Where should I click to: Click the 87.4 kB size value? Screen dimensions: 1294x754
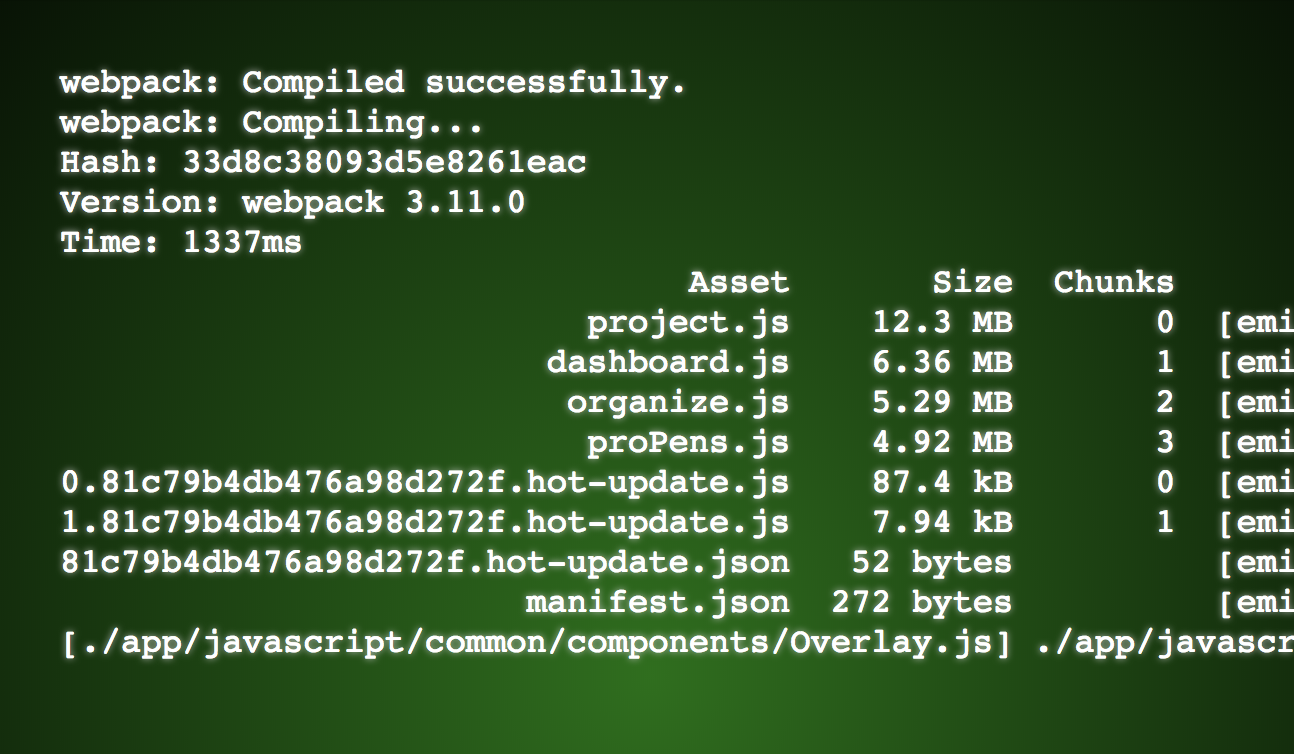[x=942, y=482]
